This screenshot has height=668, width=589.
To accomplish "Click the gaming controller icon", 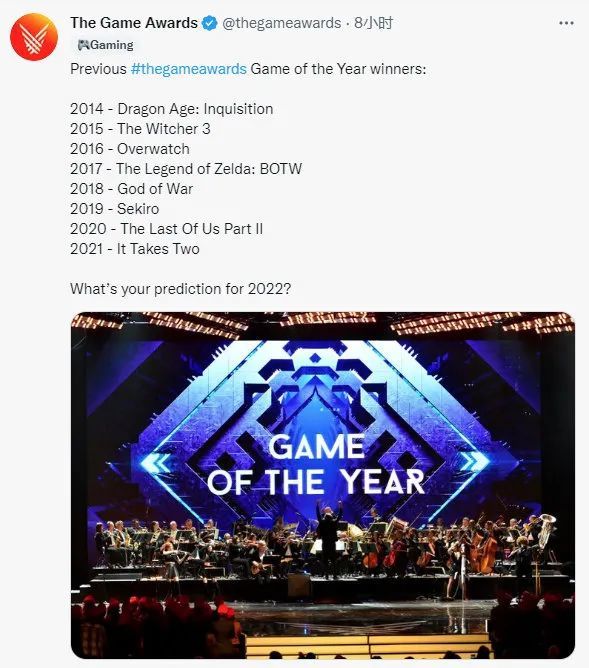I will pos(83,45).
